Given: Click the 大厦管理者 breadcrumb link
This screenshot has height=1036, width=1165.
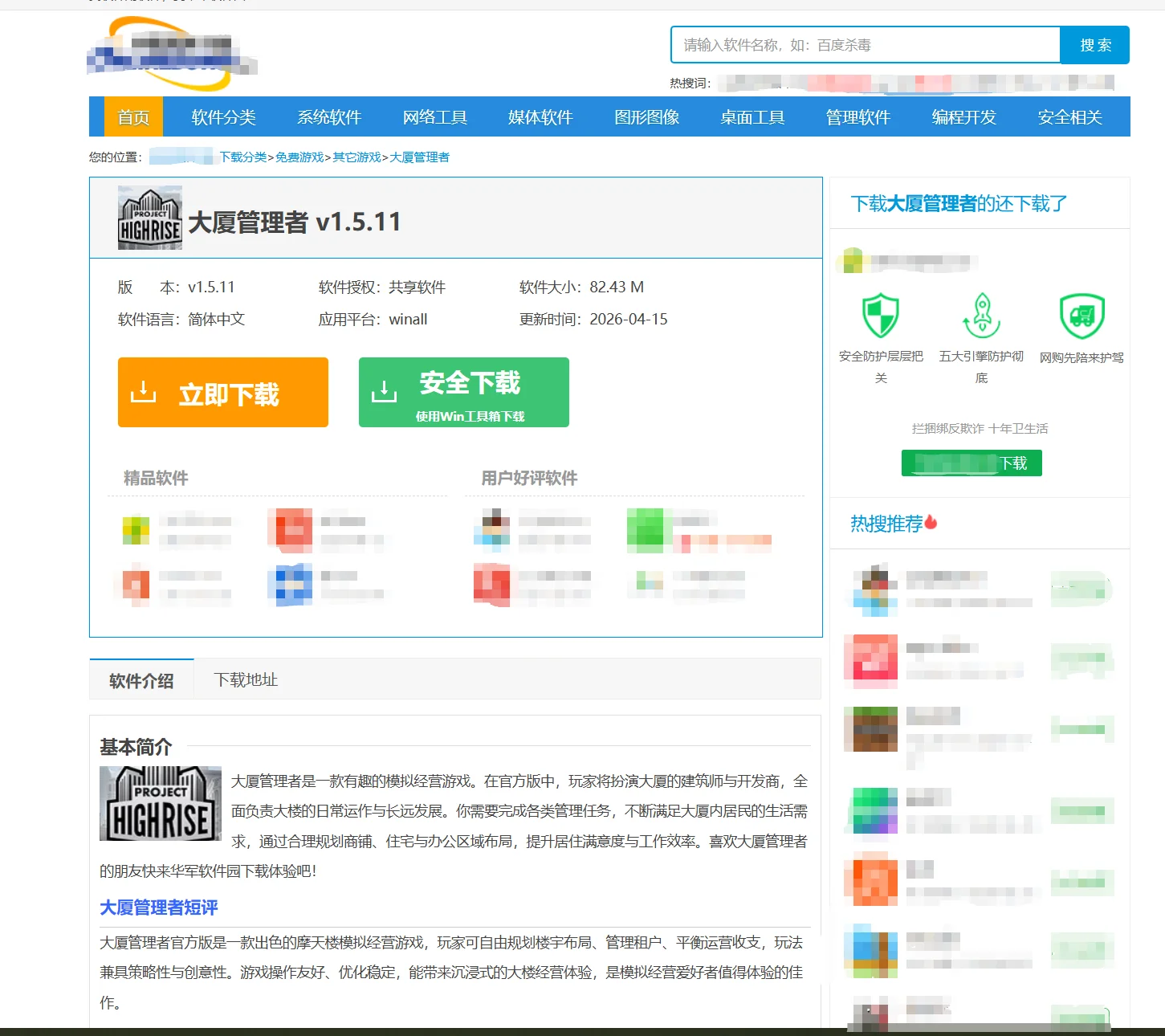Looking at the screenshot, I should coord(420,157).
